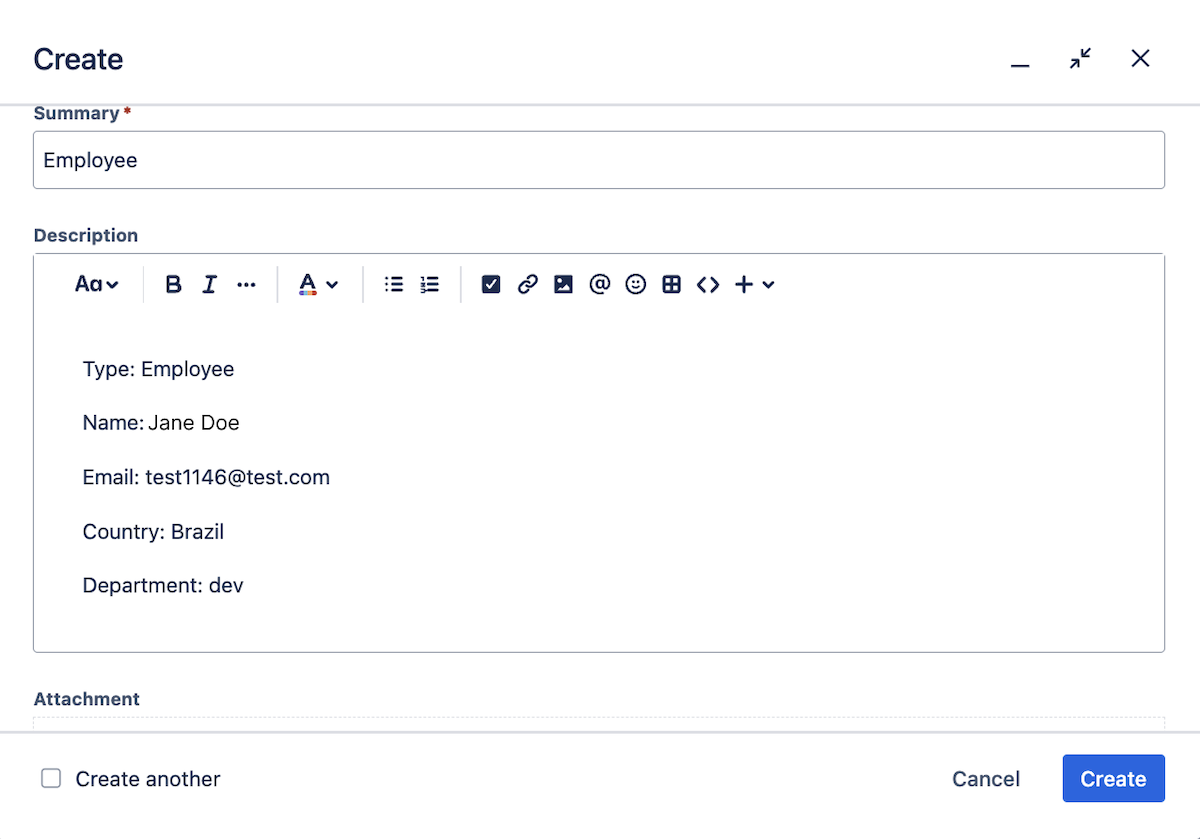Insert a numbered list
Viewport: 1200px width, 839px height.
click(x=429, y=284)
